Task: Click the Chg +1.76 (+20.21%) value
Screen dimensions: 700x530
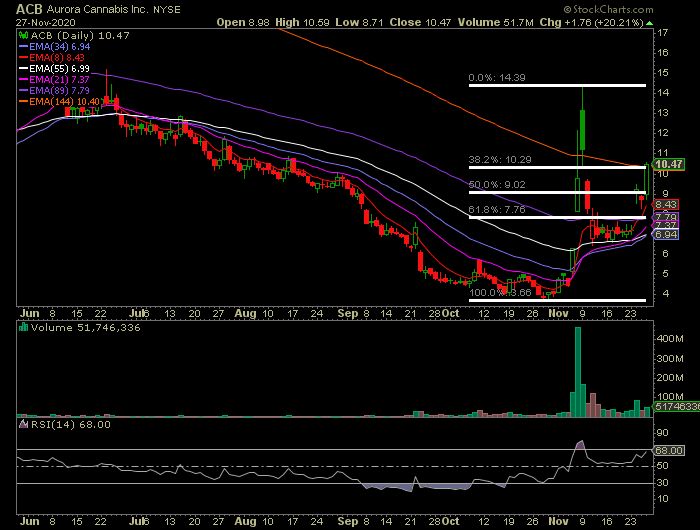Action: click(x=591, y=22)
